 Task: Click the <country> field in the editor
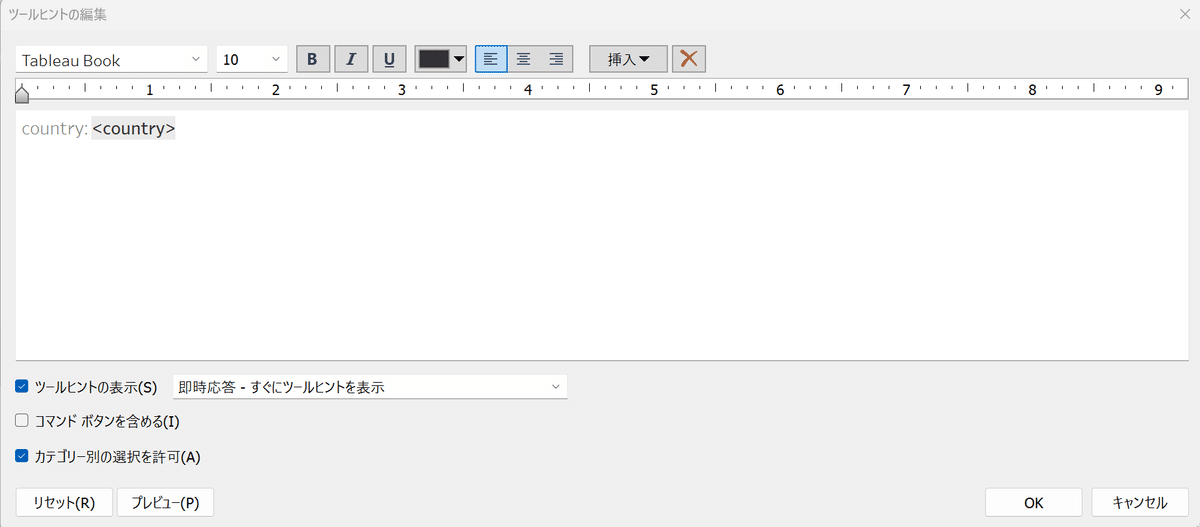pos(133,129)
